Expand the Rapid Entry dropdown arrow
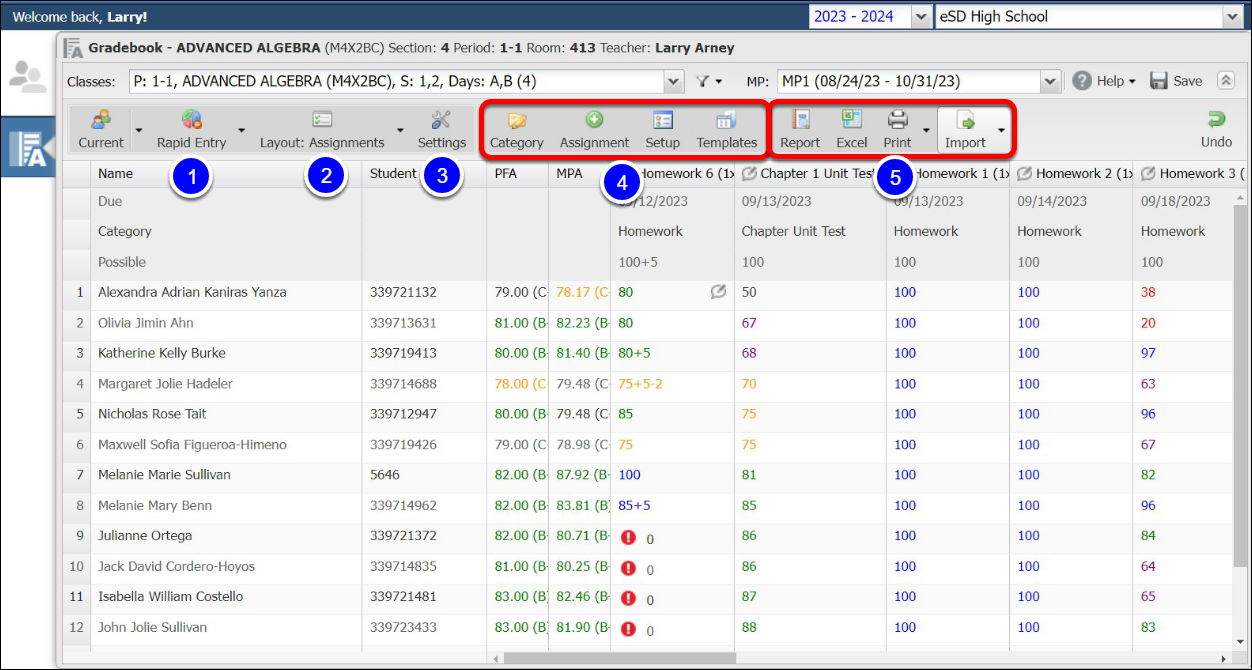Viewport: 1252px width, 670px height. click(x=242, y=130)
